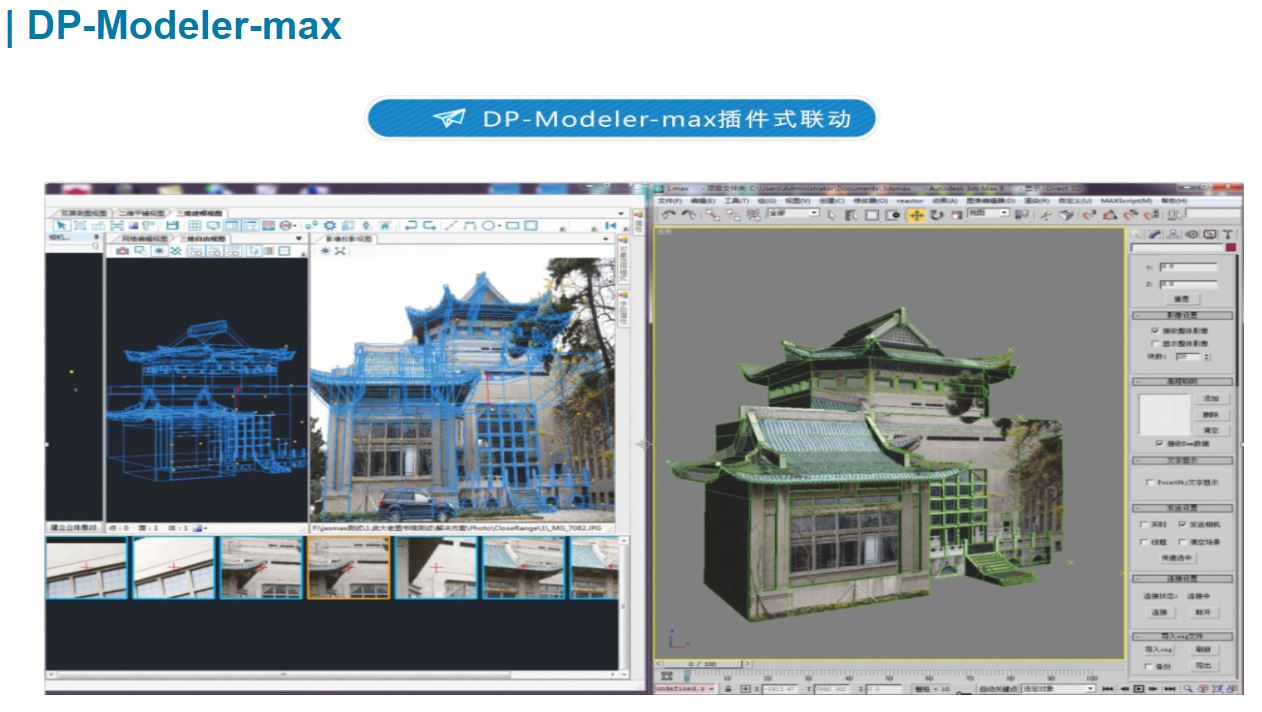The image size is (1262, 712).
Task: Toggle the 显示整体影像 checkbox
Action: click(x=1155, y=343)
